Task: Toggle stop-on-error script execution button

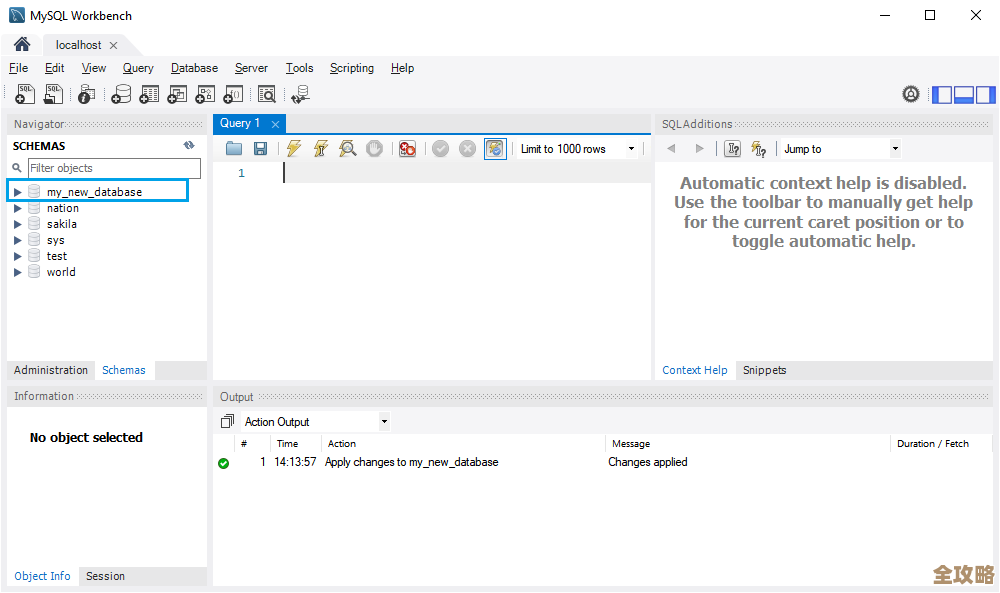Action: tap(407, 149)
